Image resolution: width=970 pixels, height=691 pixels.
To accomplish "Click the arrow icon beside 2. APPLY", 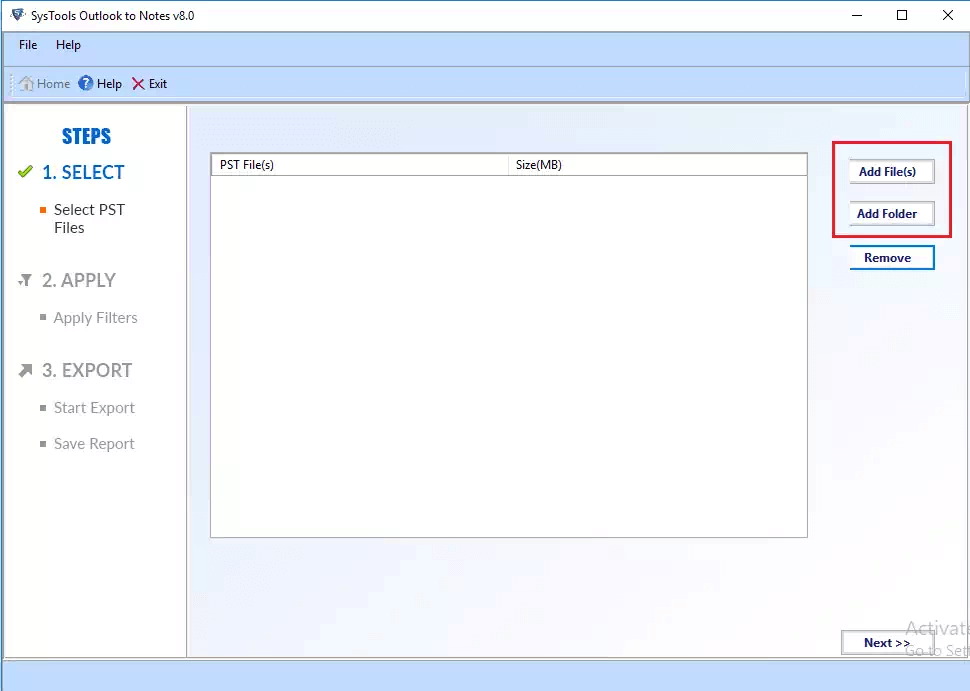I will [26, 281].
